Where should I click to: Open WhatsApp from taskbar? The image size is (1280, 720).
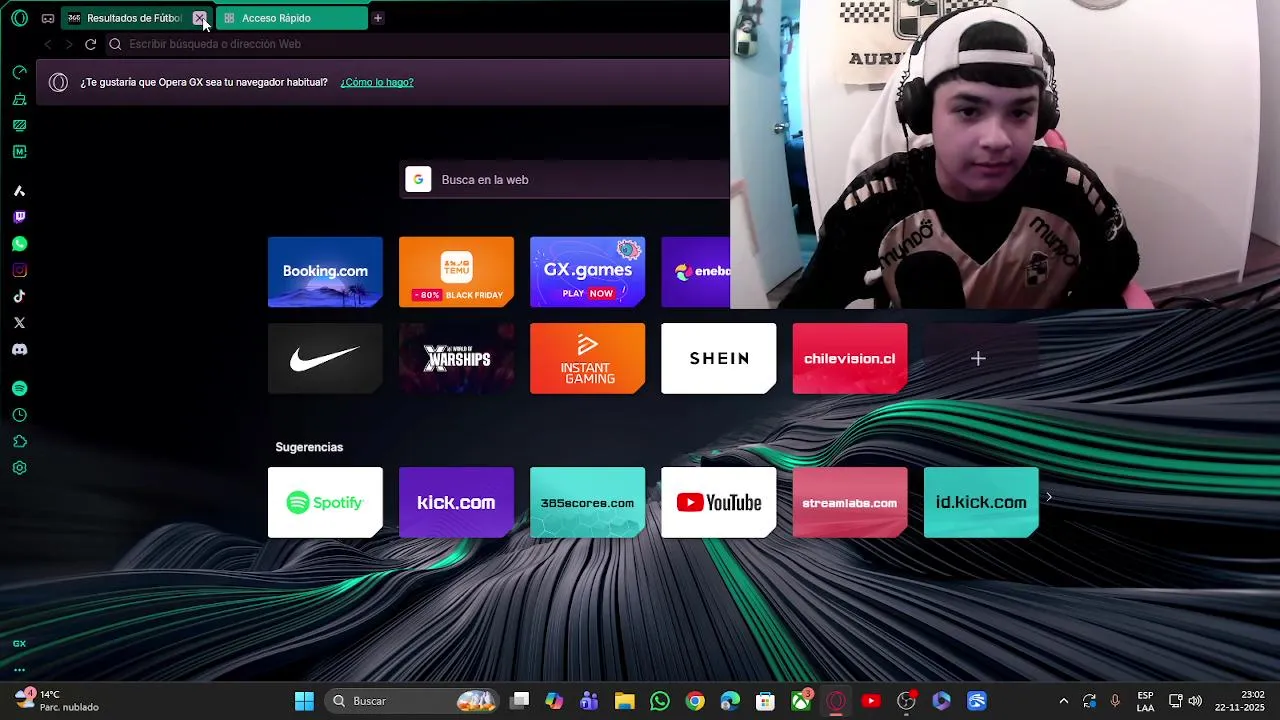click(660, 701)
